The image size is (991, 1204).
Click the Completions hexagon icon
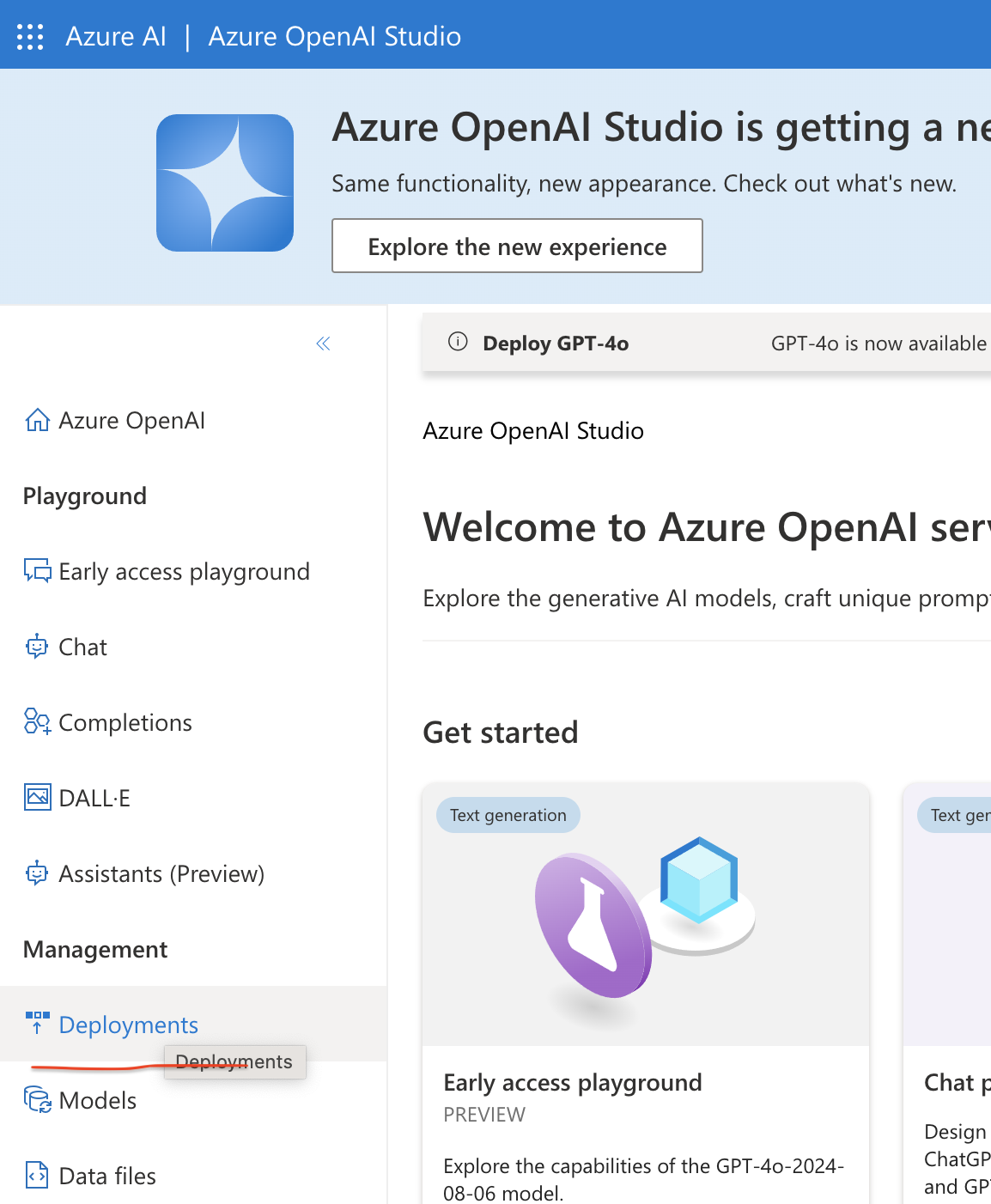(37, 722)
